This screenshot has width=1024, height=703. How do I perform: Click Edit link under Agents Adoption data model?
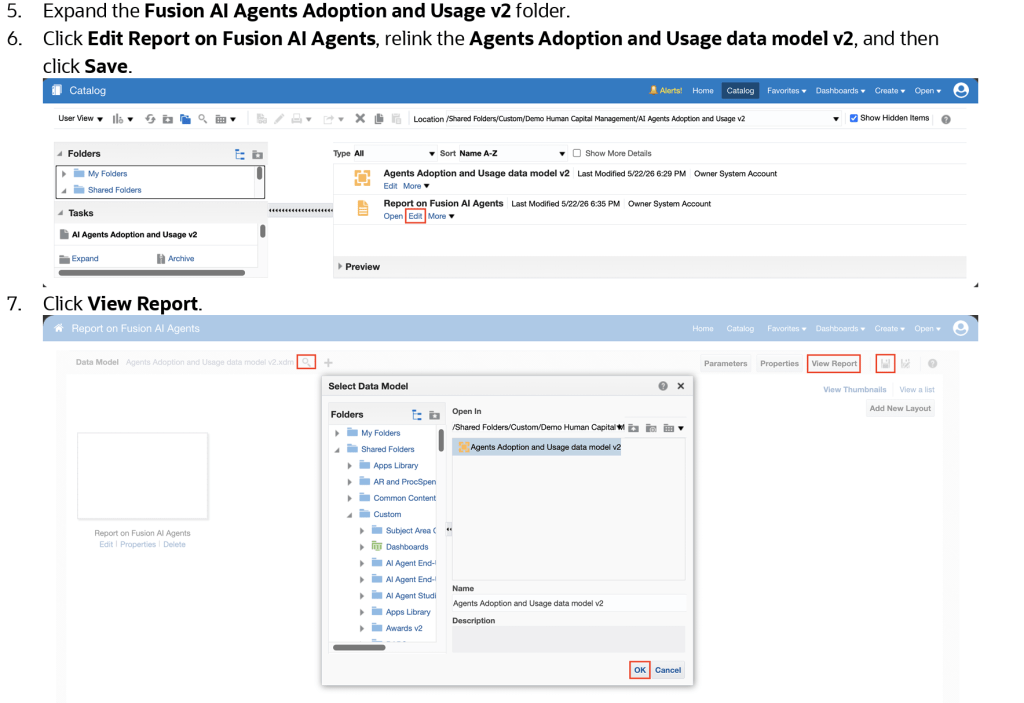tap(390, 186)
